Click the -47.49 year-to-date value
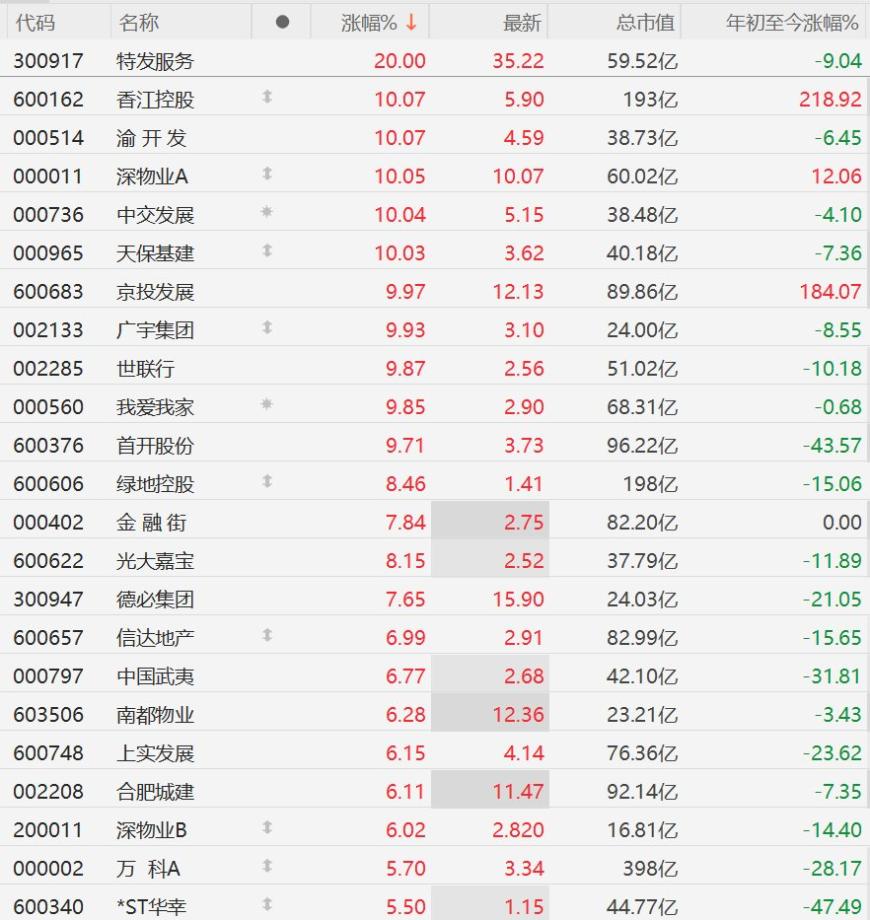This screenshot has width=870, height=920. click(832, 907)
